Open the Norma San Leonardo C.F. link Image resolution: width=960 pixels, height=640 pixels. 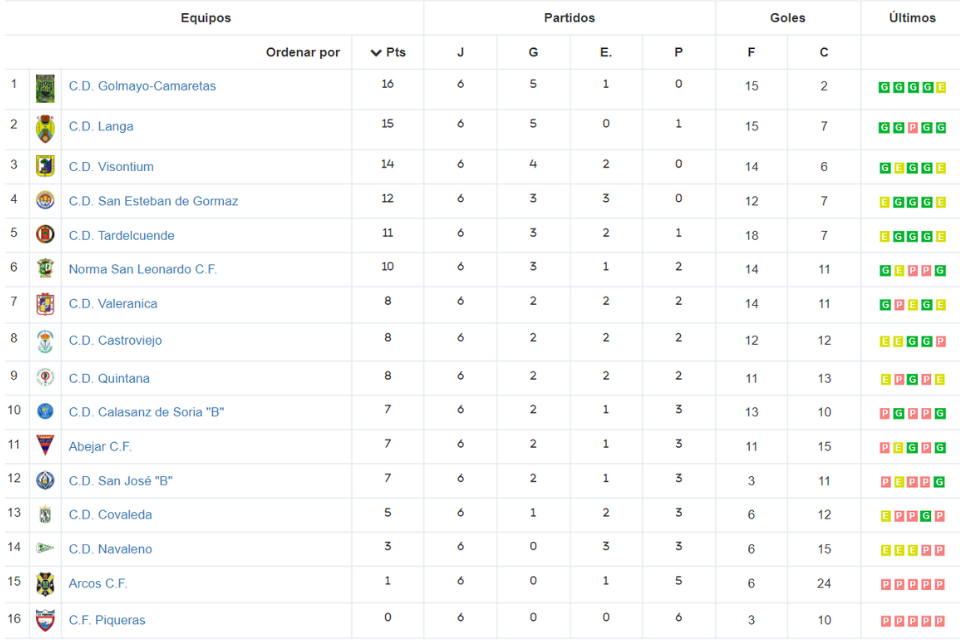point(143,269)
